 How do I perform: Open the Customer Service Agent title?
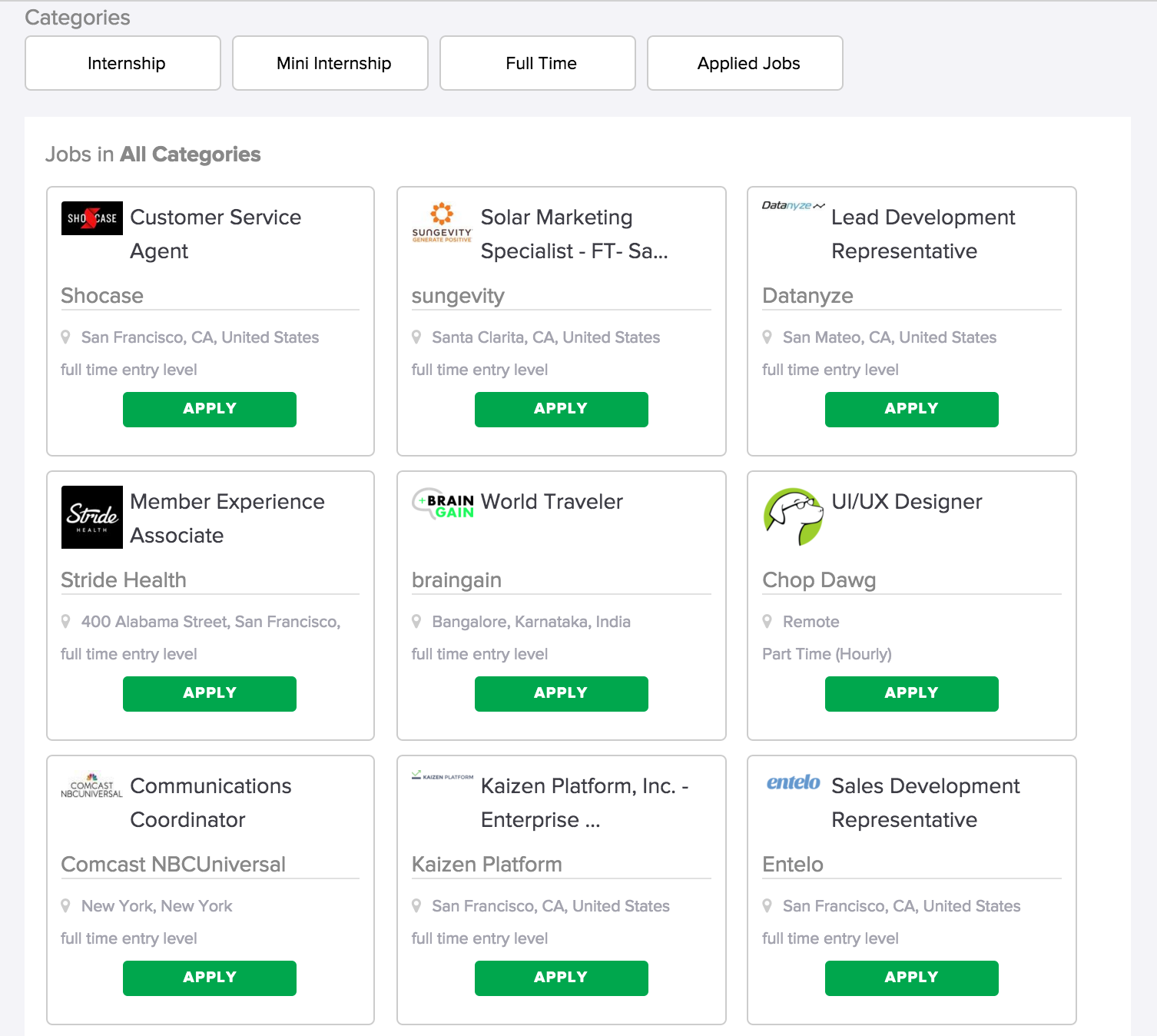coord(216,234)
